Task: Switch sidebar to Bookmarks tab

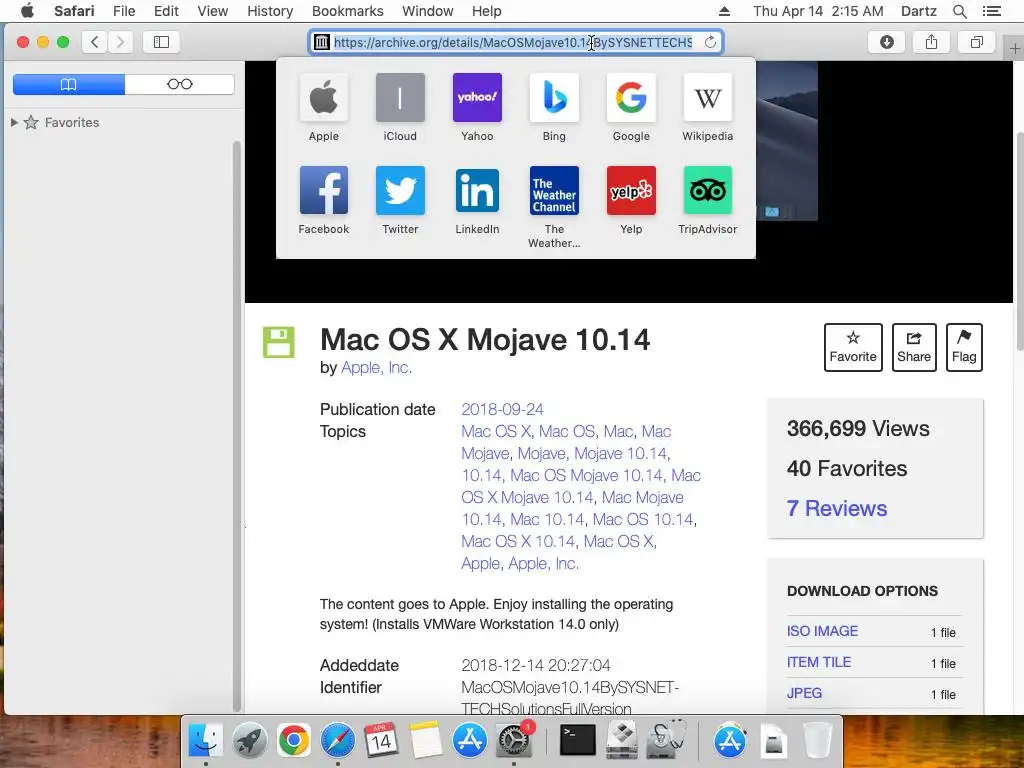Action: 69,84
